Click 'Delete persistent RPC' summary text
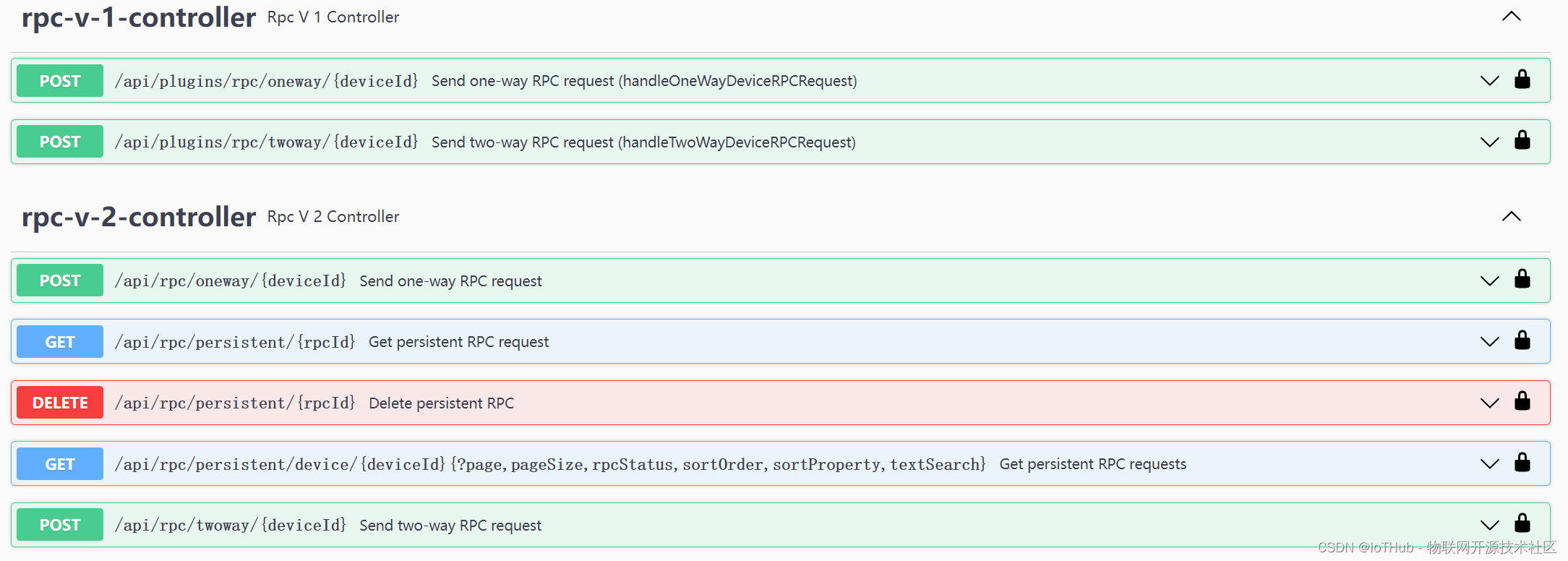This screenshot has height=561, width=1568. [442, 403]
